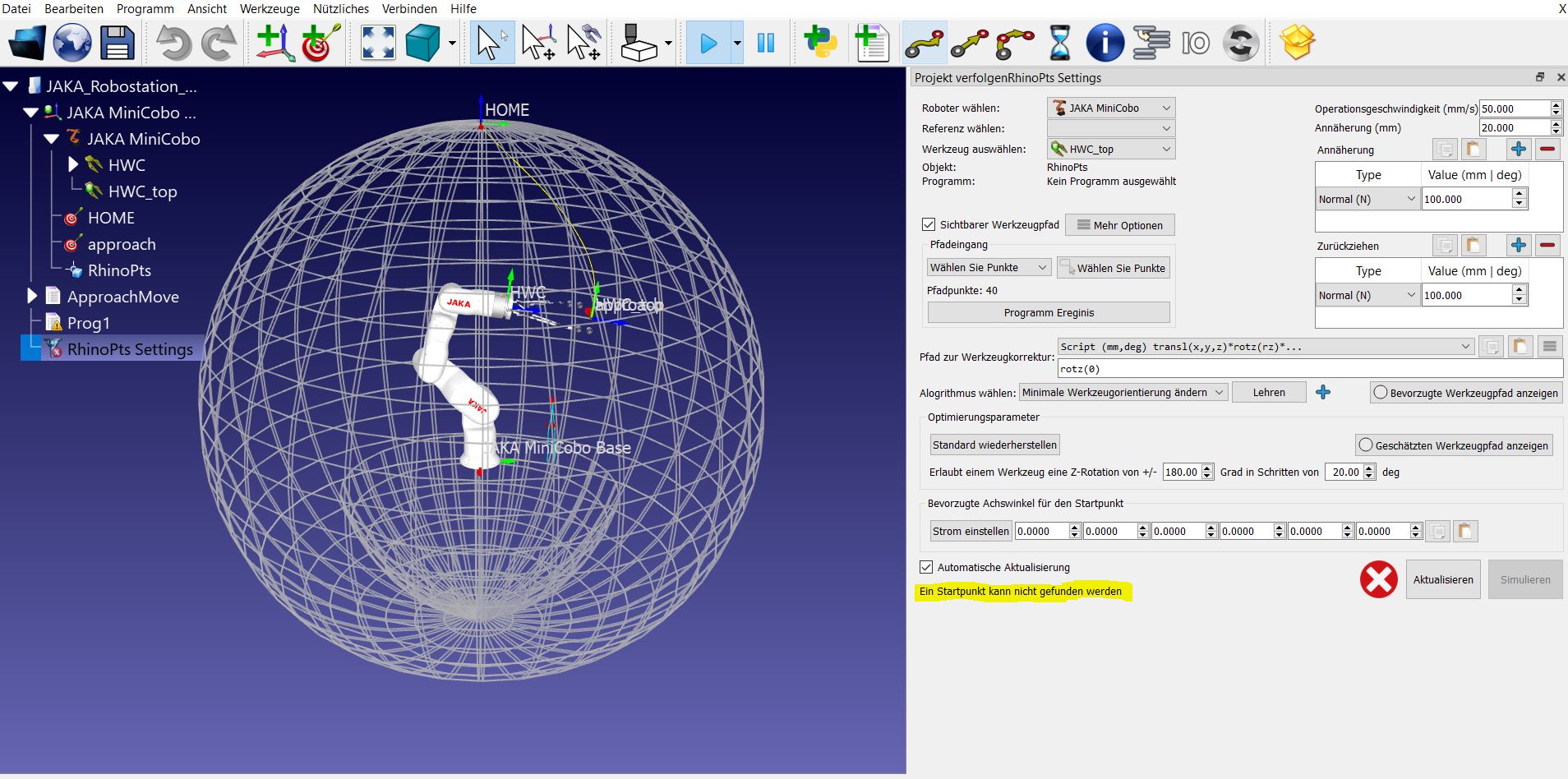Pause the simulation

tap(766, 43)
